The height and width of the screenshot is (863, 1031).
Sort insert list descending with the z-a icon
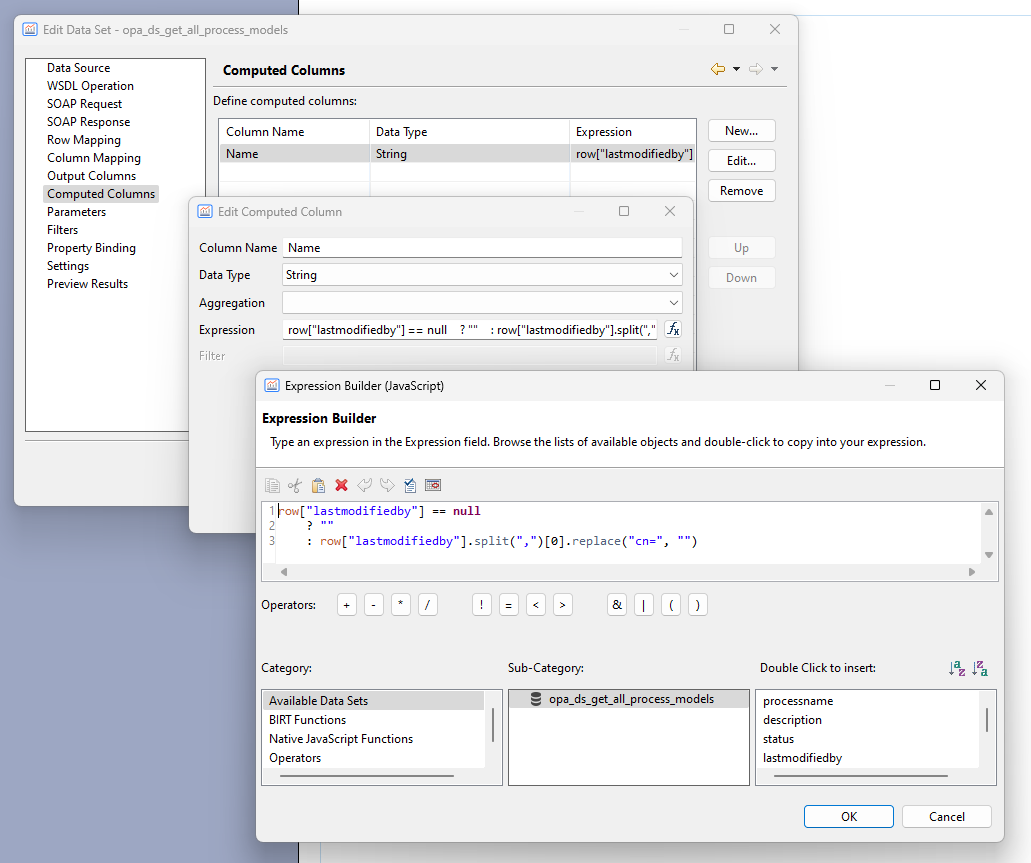[980, 668]
